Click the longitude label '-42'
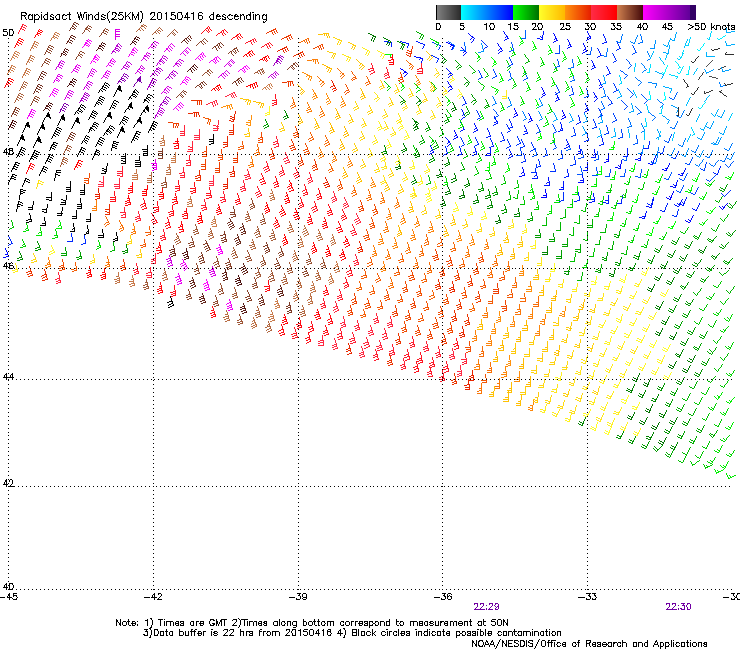 153,597
